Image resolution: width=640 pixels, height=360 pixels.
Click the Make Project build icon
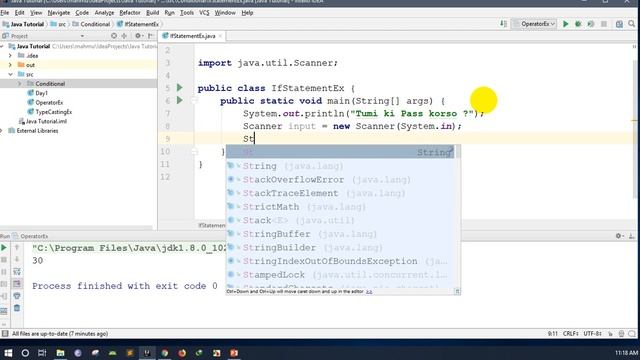[503, 24]
